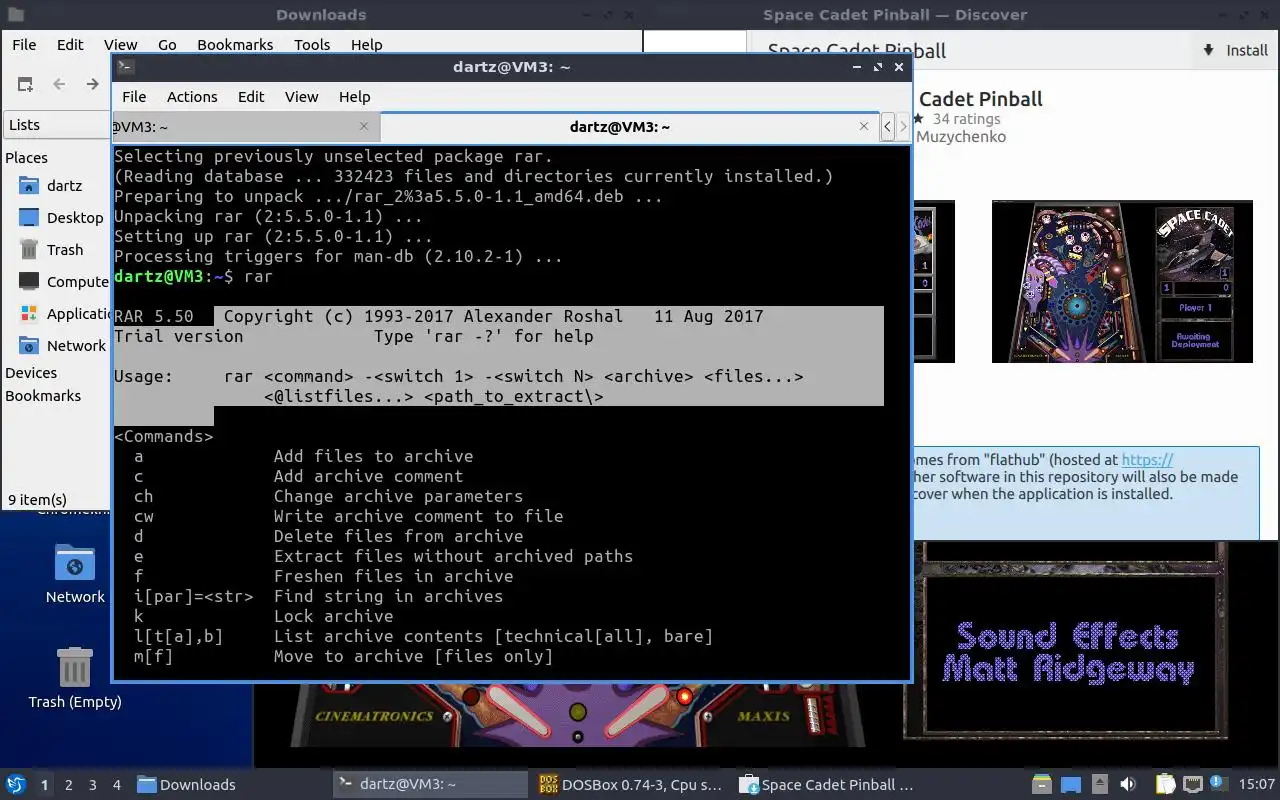Click the 'dartz@VM3:~$ rar' prompt line

[x=193, y=276]
